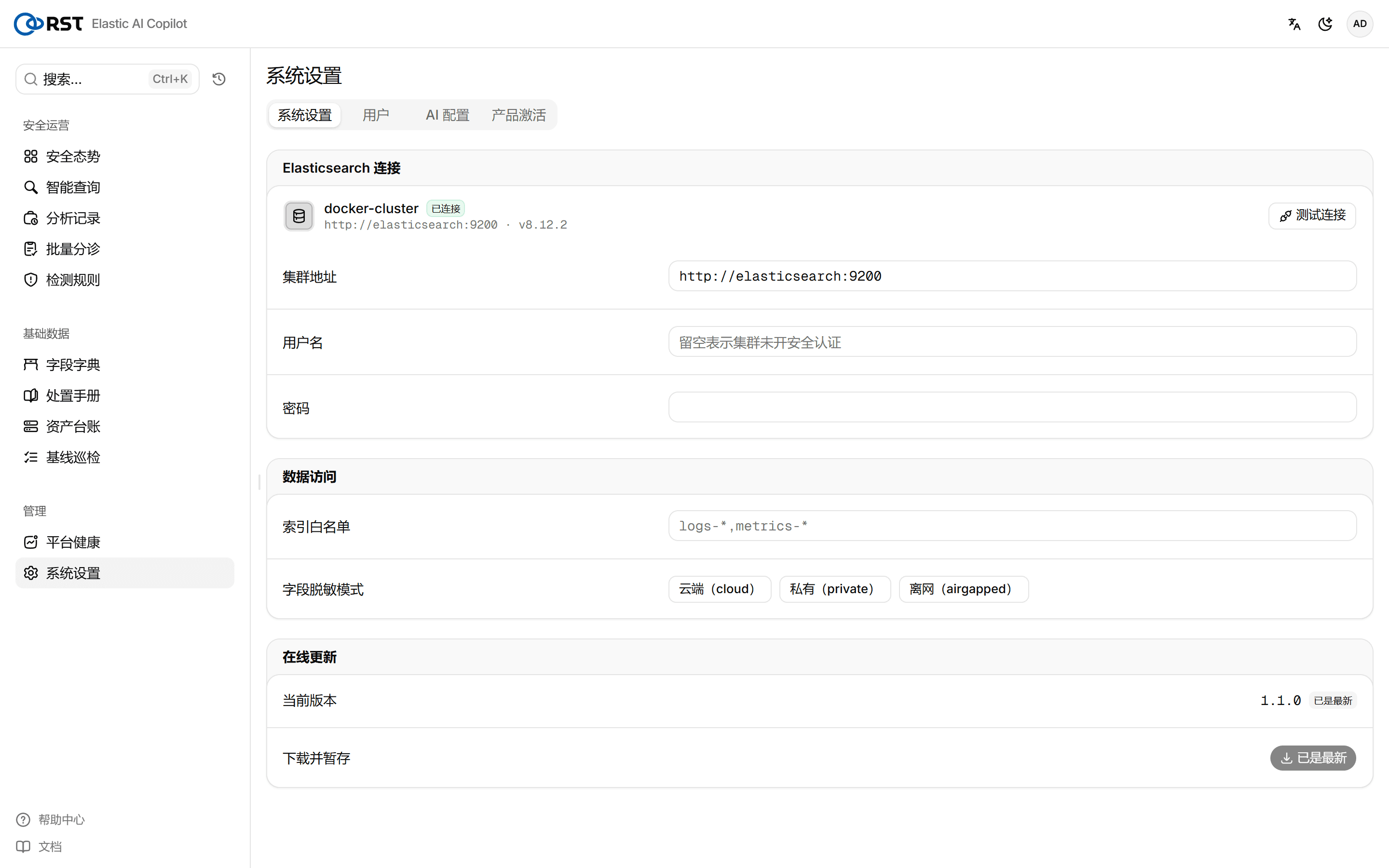Screen dimensions: 1389x868
Task: Click the 索引白名单 input field
Action: [1012, 526]
